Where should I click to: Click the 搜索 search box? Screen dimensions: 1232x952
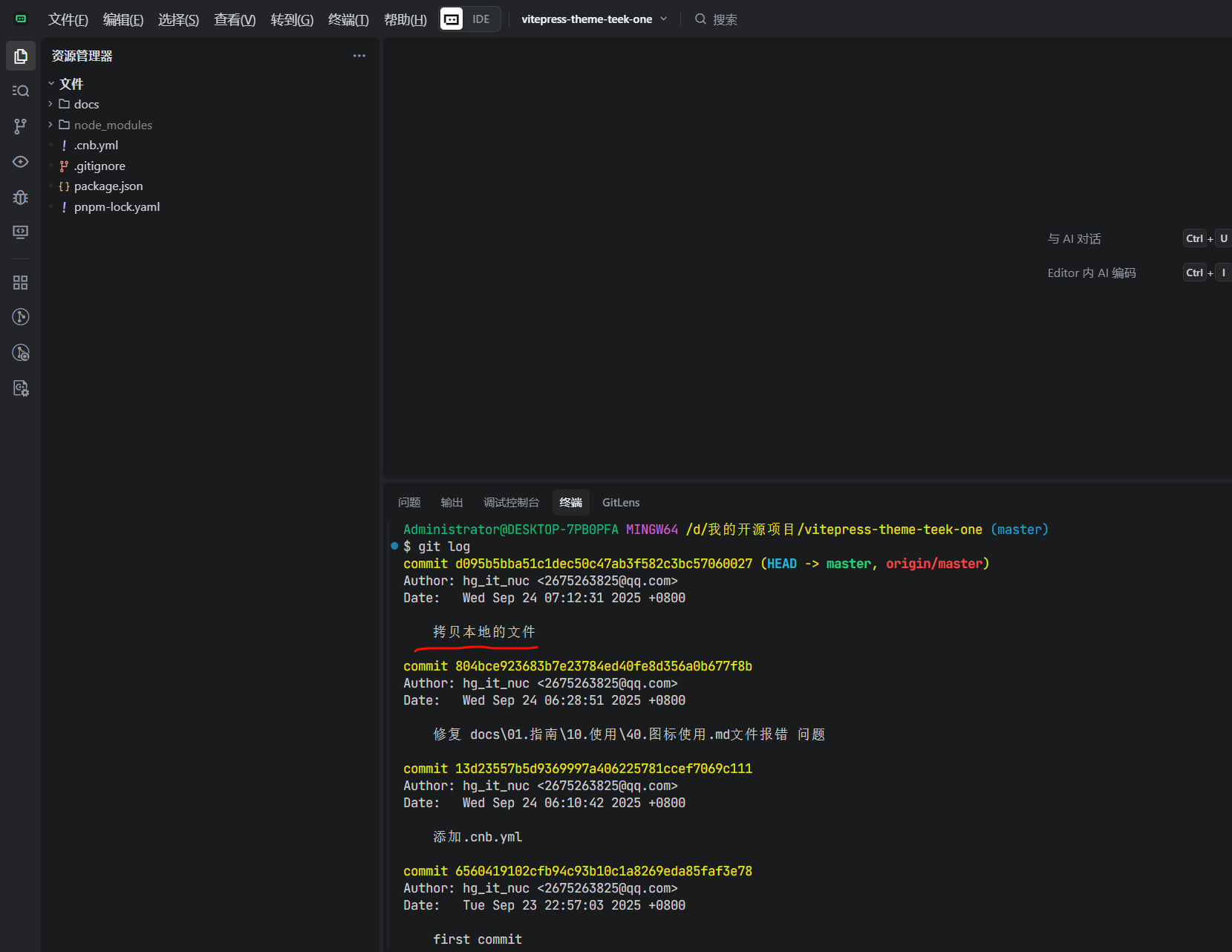pos(724,19)
